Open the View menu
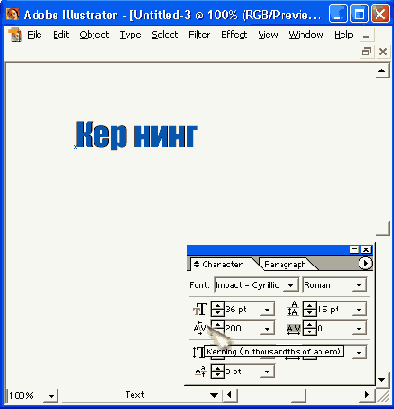The width and height of the screenshot is (394, 409). (268, 35)
